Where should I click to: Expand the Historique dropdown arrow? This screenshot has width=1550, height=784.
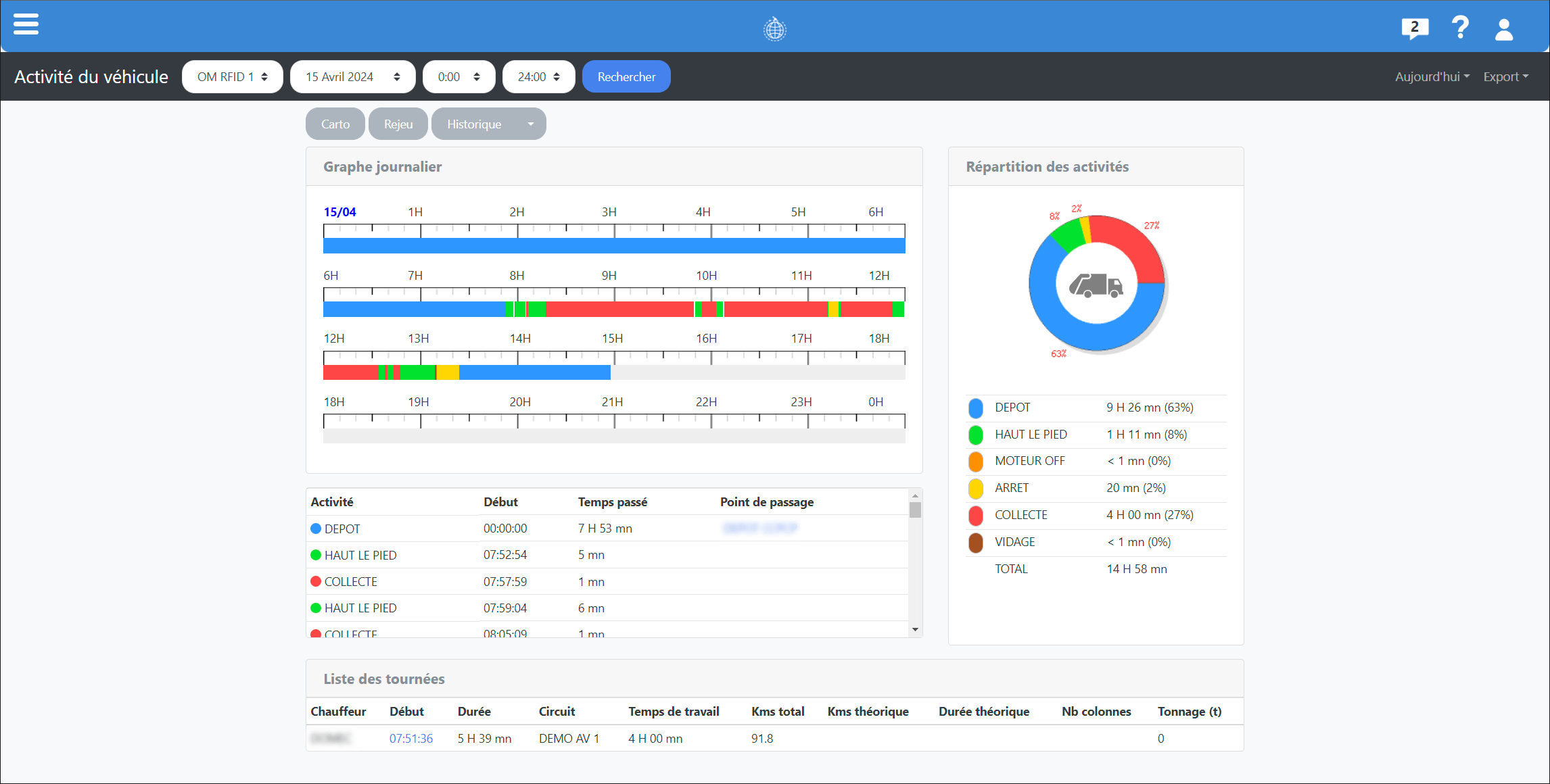(x=531, y=124)
